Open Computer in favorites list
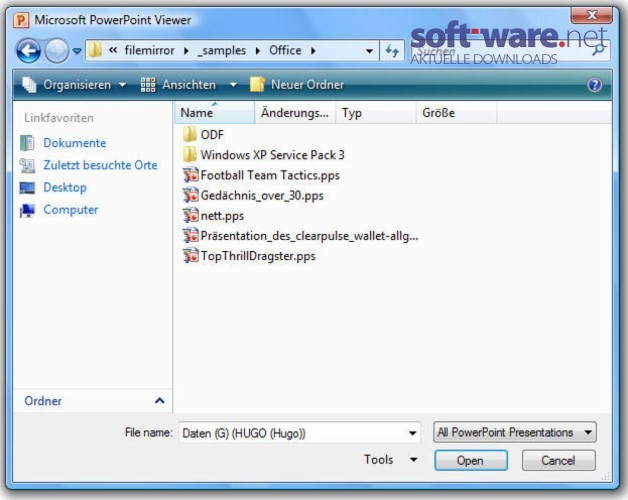This screenshot has height=500, width=628. pos(70,210)
